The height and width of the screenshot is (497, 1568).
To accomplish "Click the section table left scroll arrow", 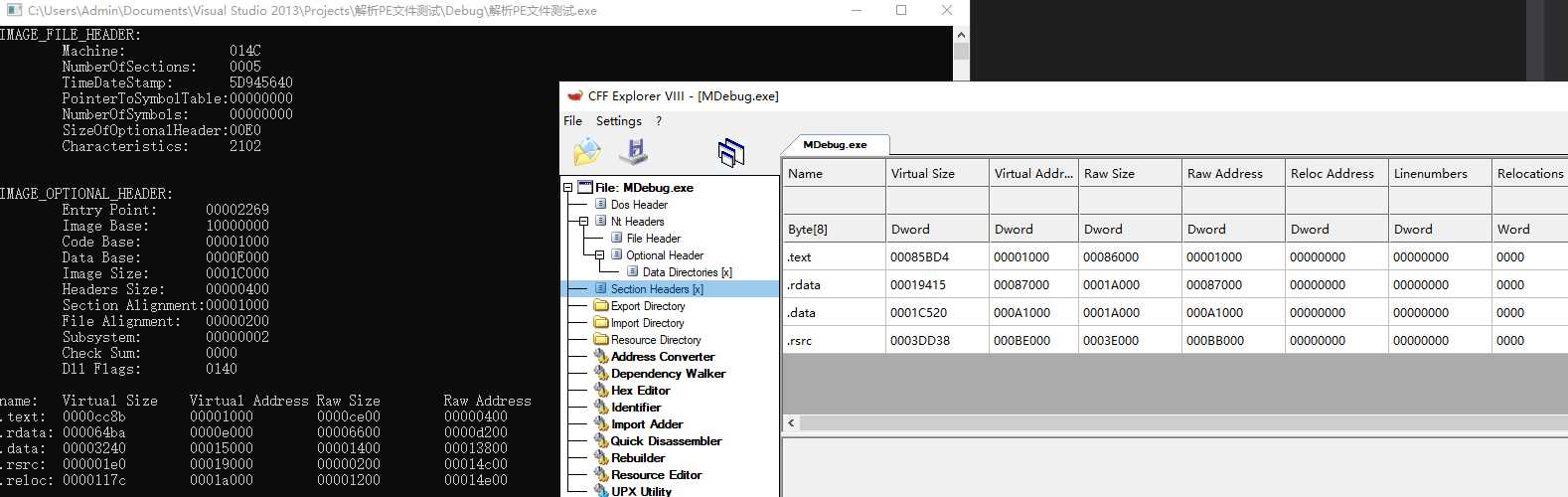I will tap(791, 423).
